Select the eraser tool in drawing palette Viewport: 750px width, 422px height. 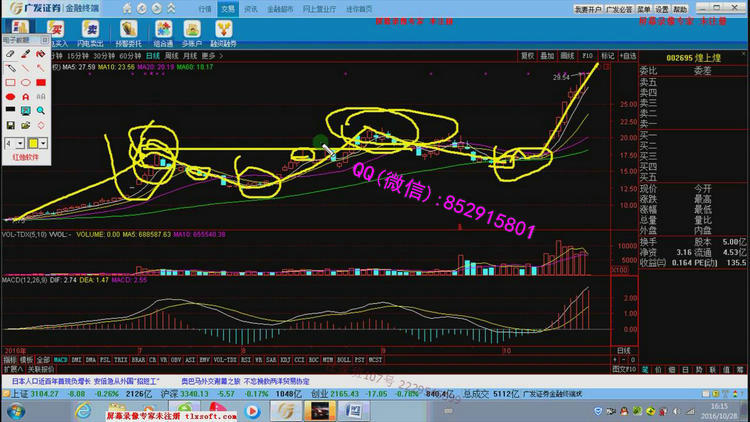point(11,53)
